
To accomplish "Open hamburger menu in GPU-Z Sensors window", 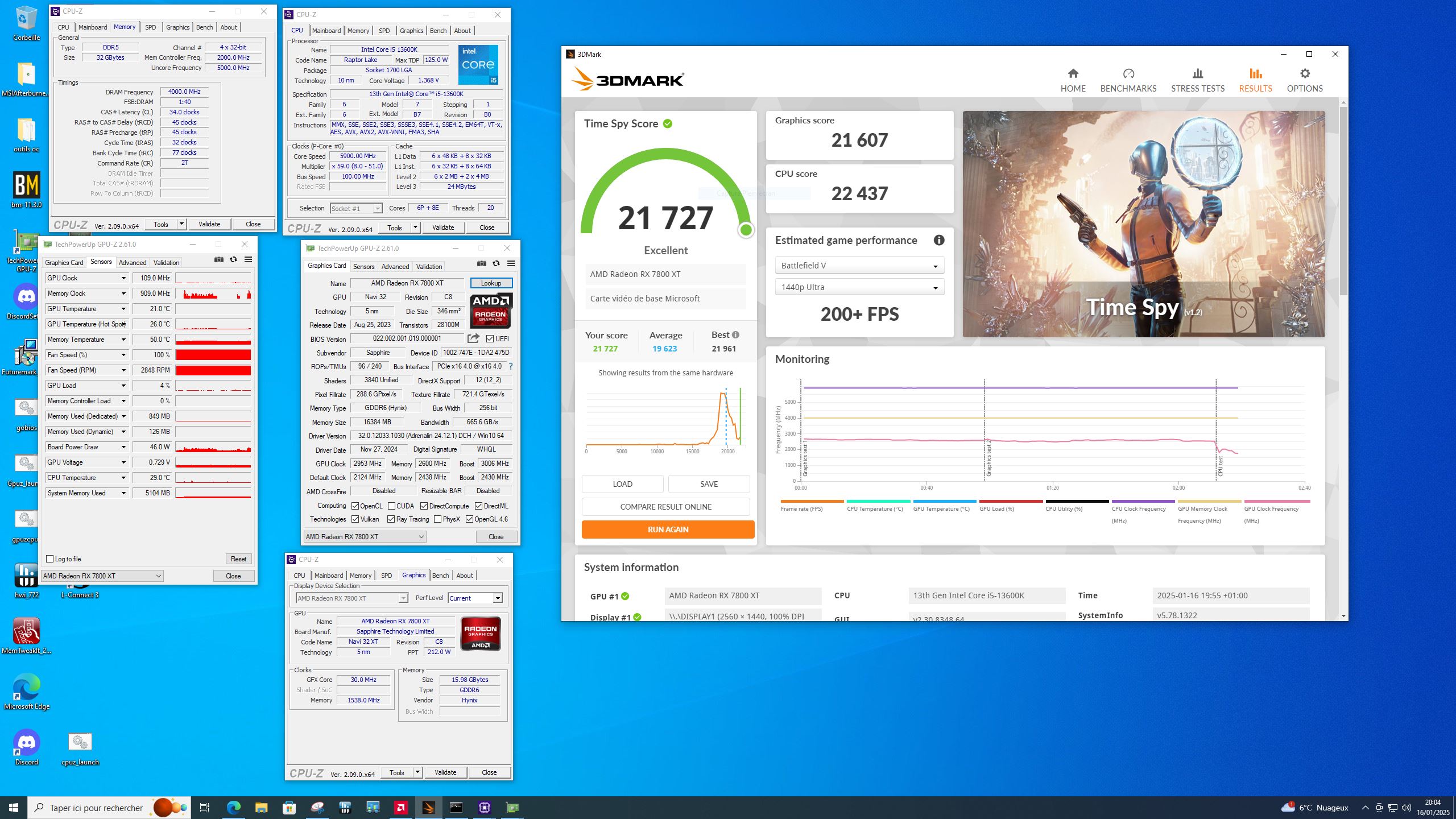I will [x=248, y=259].
